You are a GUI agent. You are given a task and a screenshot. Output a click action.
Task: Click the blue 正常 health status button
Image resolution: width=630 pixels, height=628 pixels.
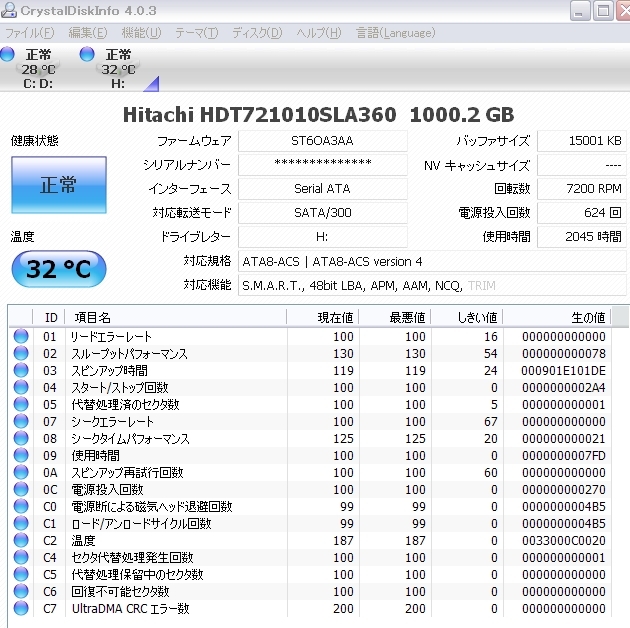[x=59, y=185]
